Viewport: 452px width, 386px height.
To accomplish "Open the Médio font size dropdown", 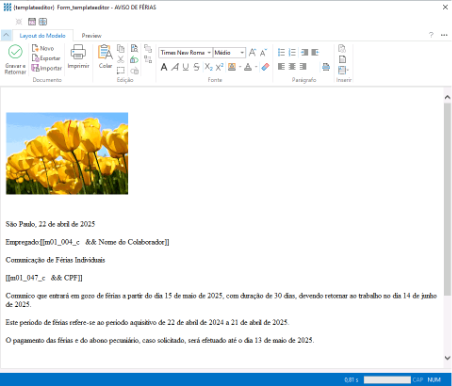I will point(229,53).
